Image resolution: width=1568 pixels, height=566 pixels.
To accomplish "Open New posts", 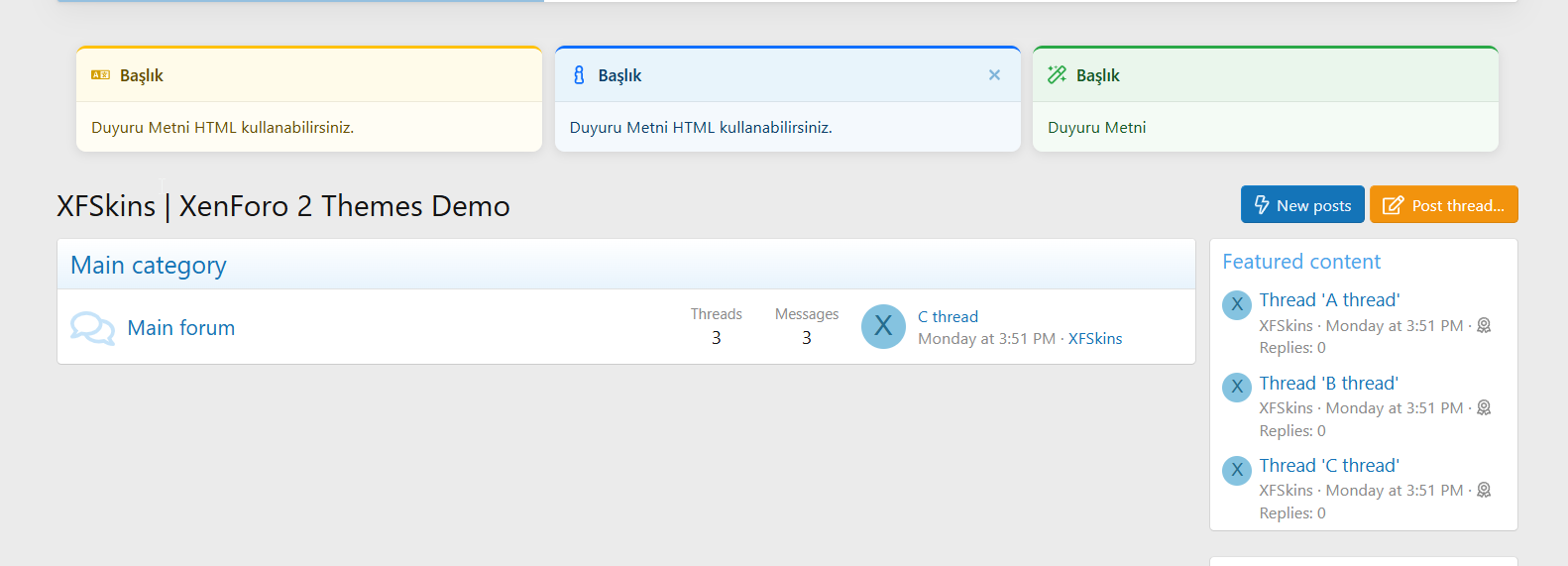I will [x=1301, y=205].
